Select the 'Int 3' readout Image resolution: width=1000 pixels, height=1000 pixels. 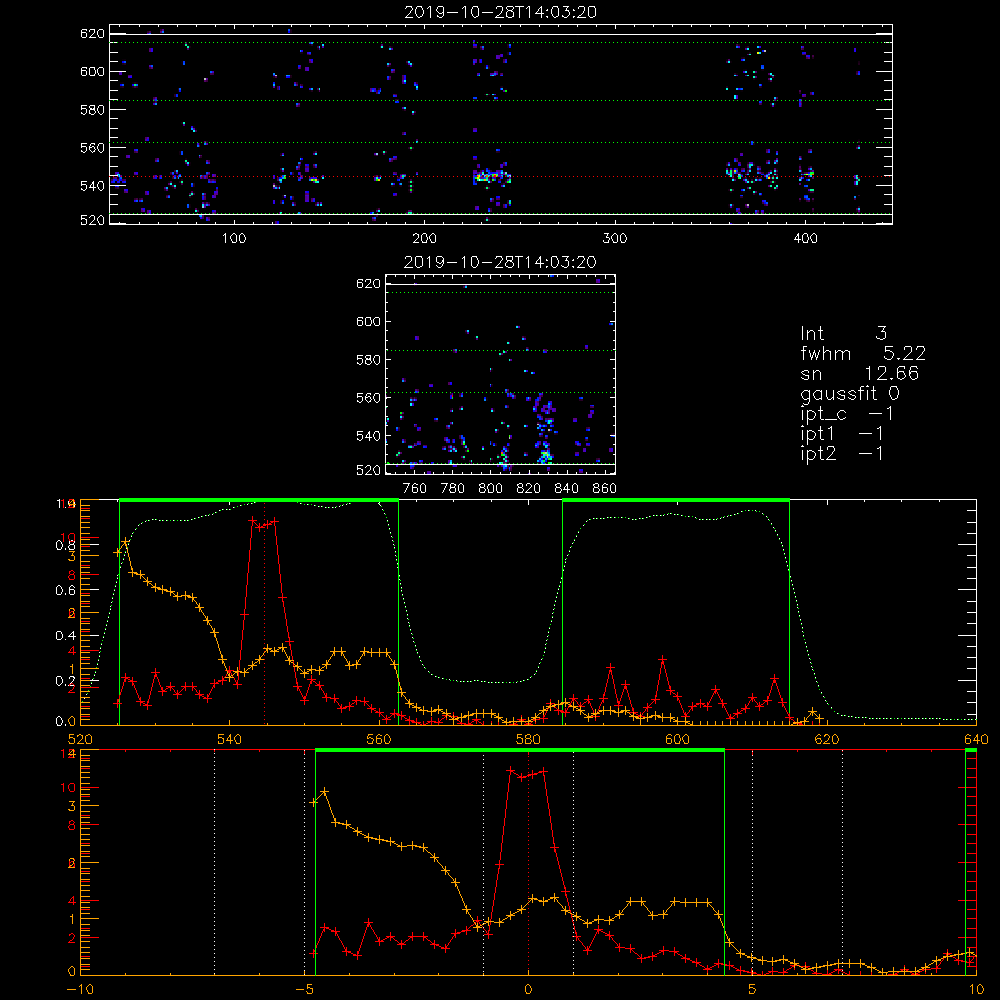click(x=844, y=333)
